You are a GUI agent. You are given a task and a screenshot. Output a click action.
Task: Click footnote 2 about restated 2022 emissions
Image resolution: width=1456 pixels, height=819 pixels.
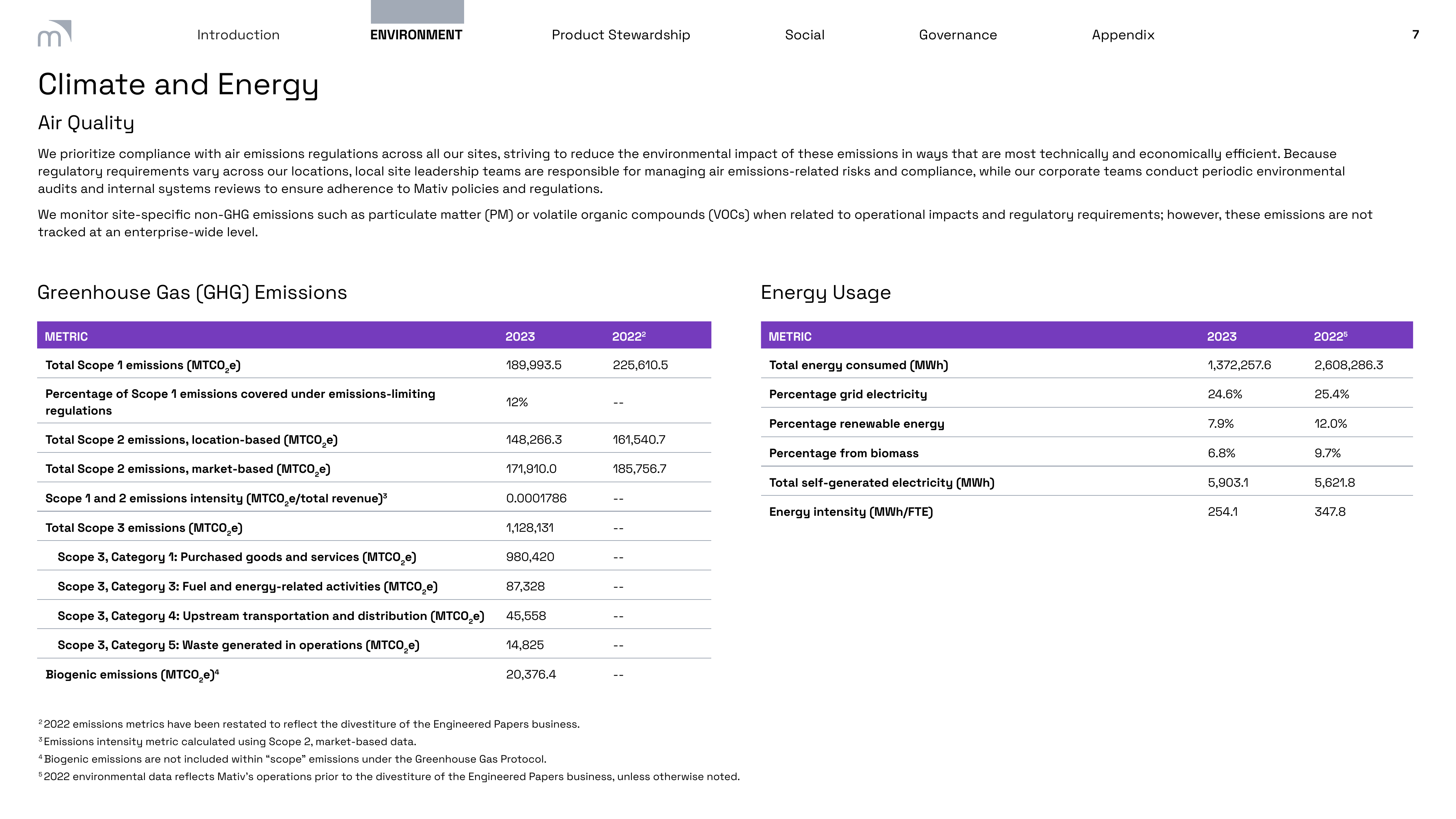coord(309,724)
